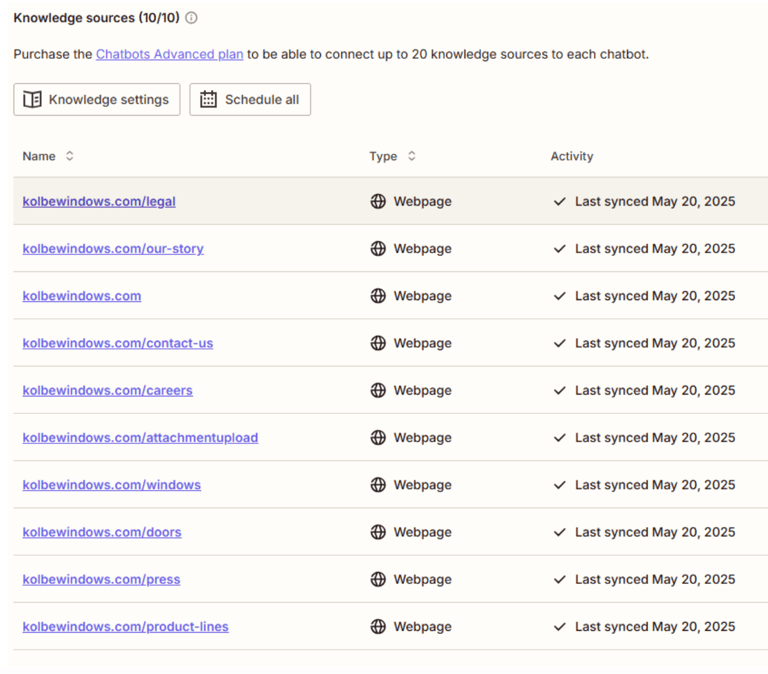Click the sync checkmark in the press row
The image size is (768, 674).
[560, 579]
